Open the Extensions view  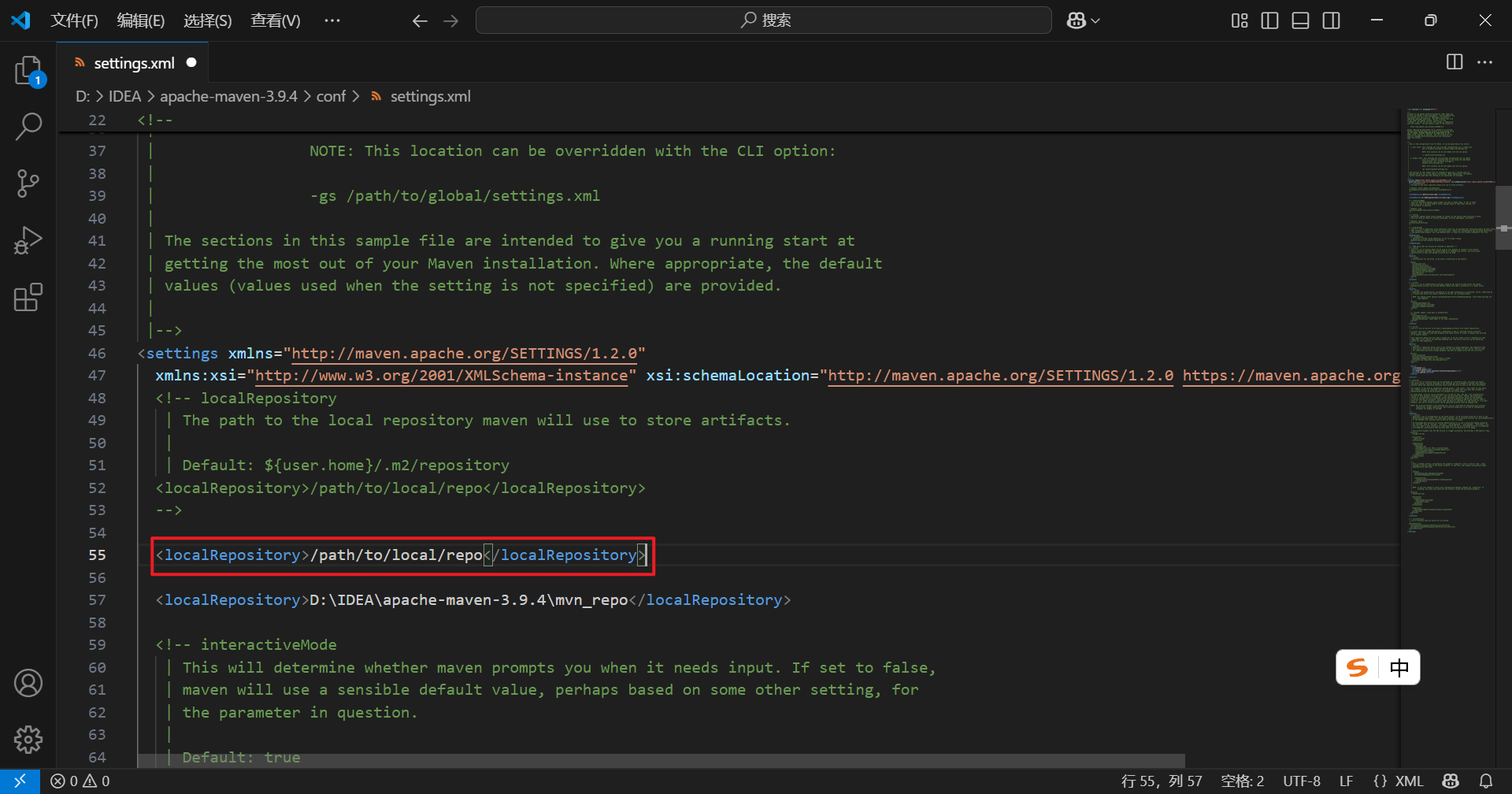point(28,298)
